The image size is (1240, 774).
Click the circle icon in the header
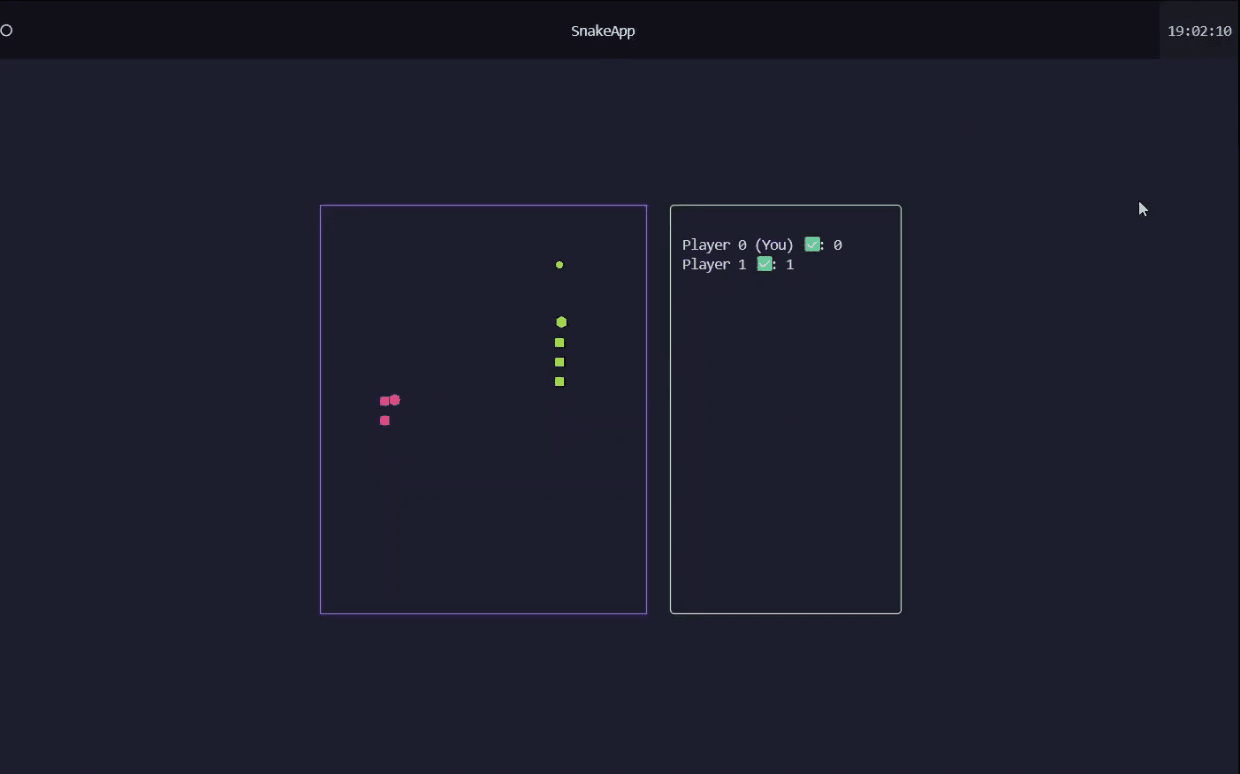[x=6, y=30]
